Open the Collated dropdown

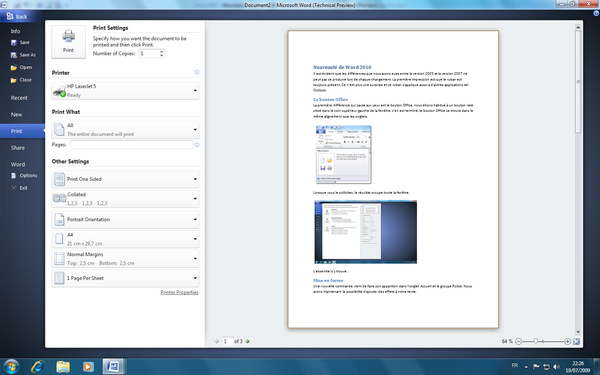[125, 199]
